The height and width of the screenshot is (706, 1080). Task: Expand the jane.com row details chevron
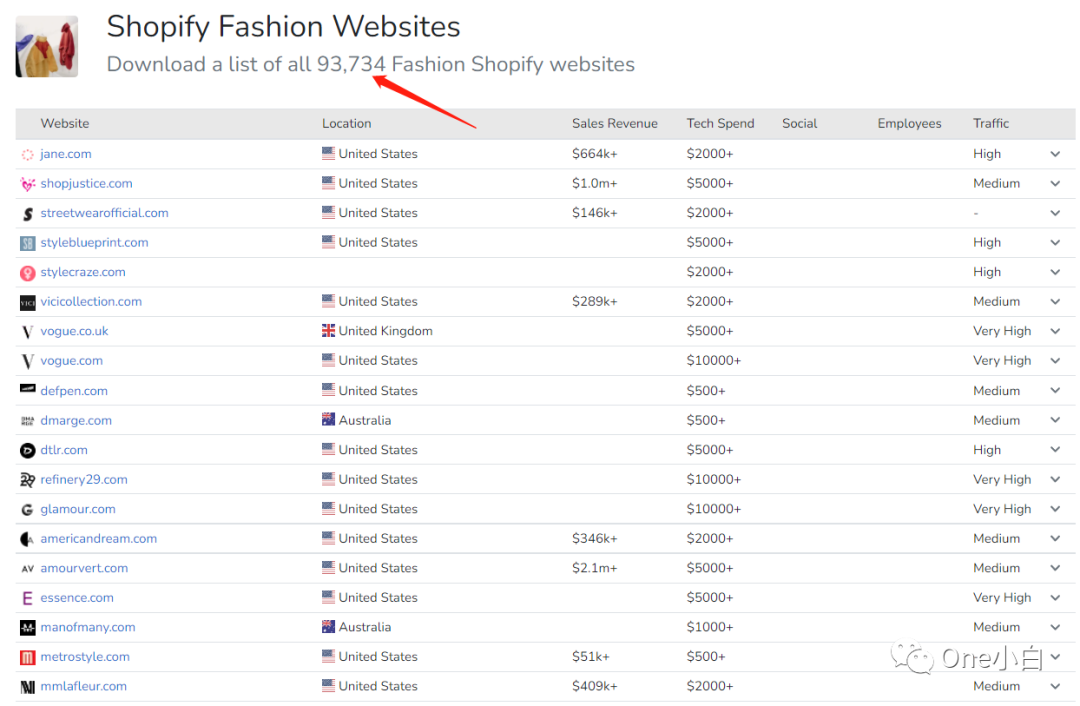click(x=1055, y=154)
